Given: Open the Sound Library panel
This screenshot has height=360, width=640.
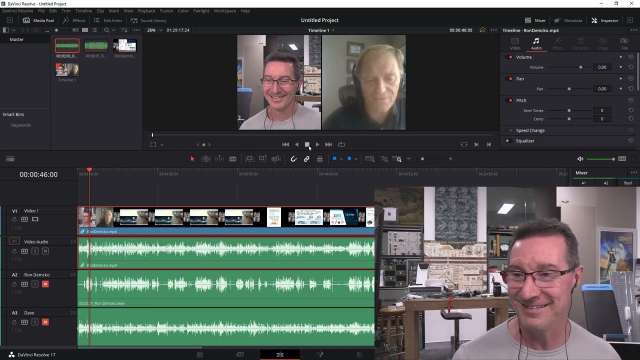Looking at the screenshot, I should [148, 20].
